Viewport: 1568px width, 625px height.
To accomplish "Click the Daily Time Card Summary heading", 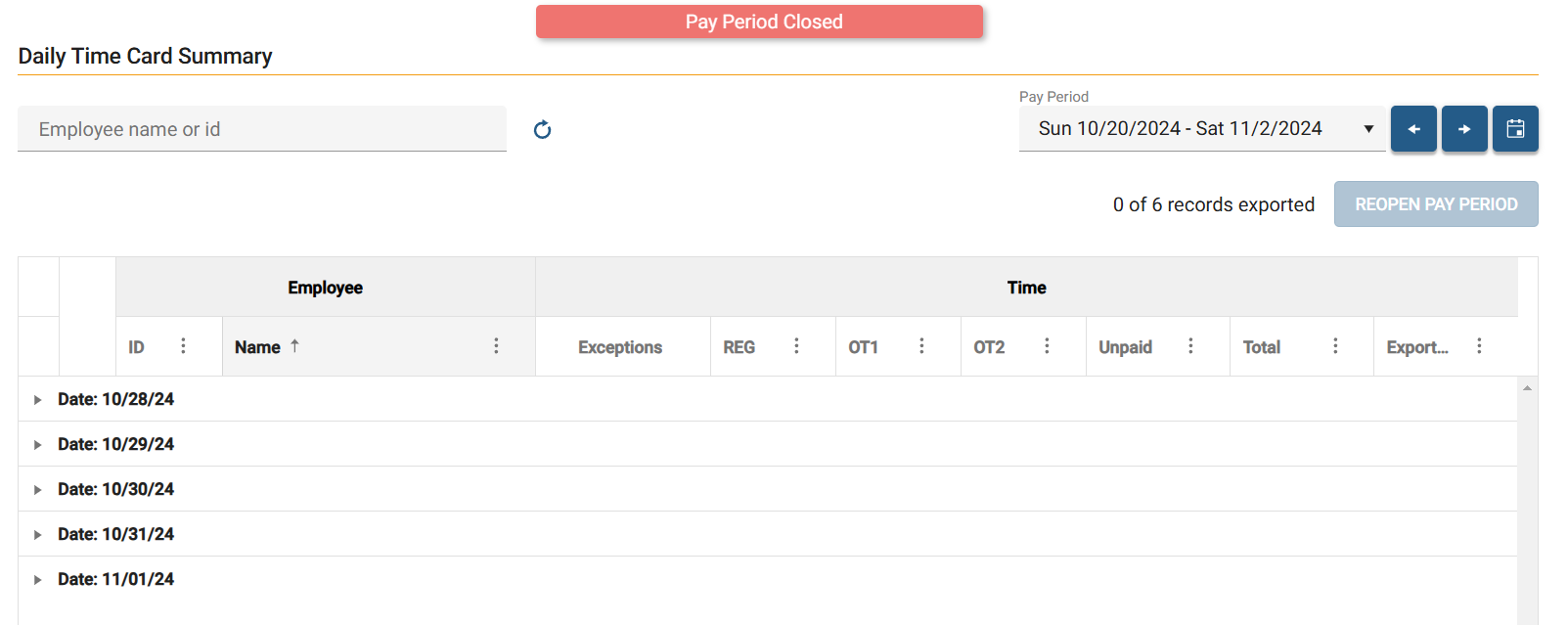I will pyautogui.click(x=145, y=57).
